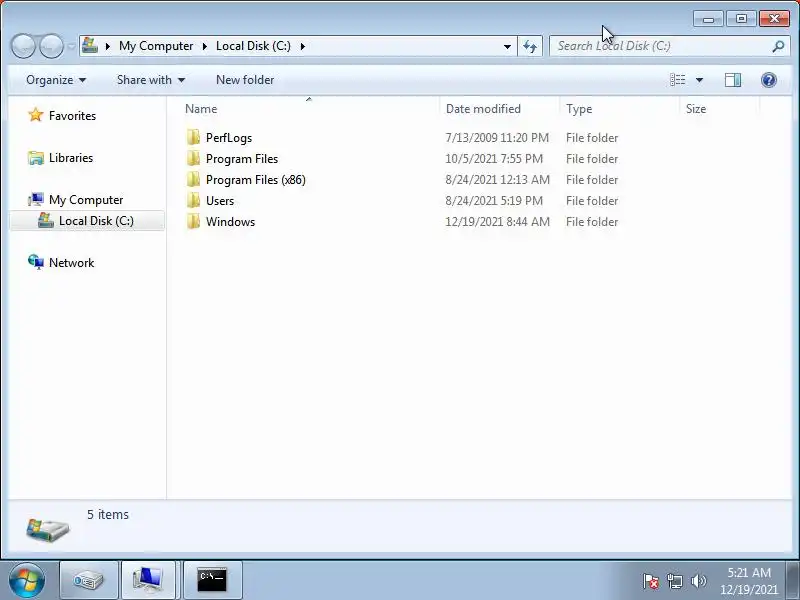Open the Help icon

click(768, 80)
